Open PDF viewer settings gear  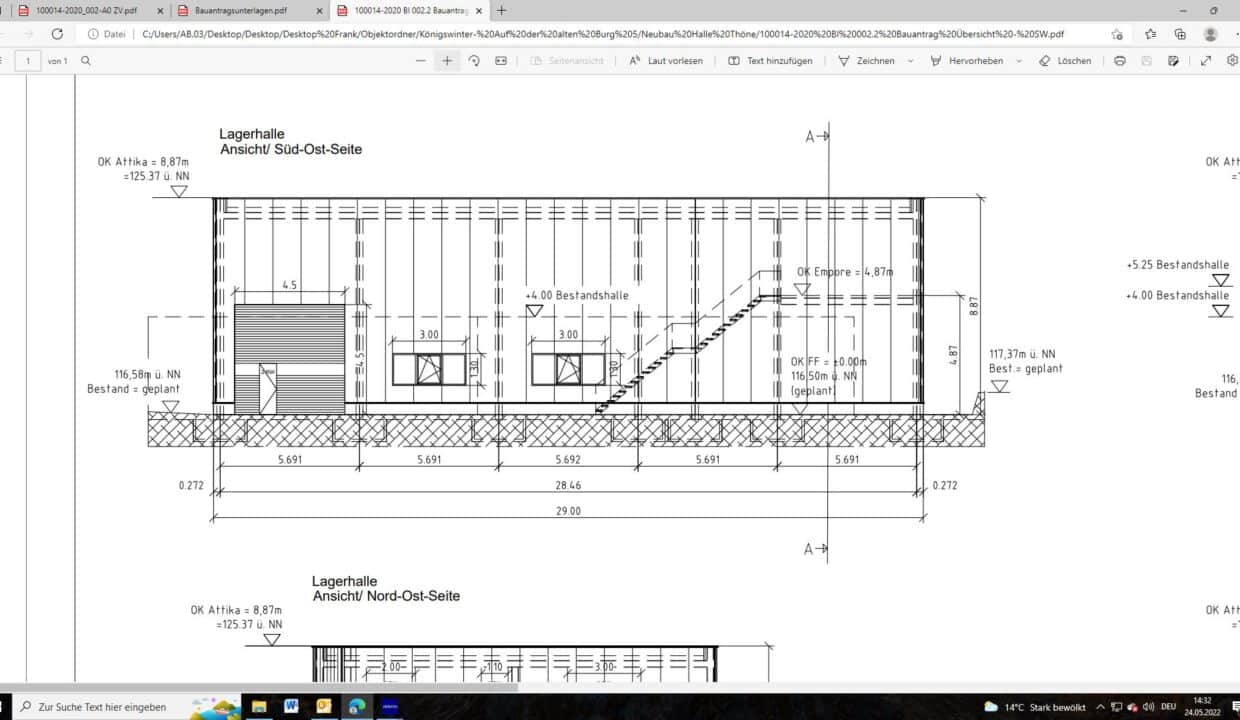click(x=1232, y=61)
